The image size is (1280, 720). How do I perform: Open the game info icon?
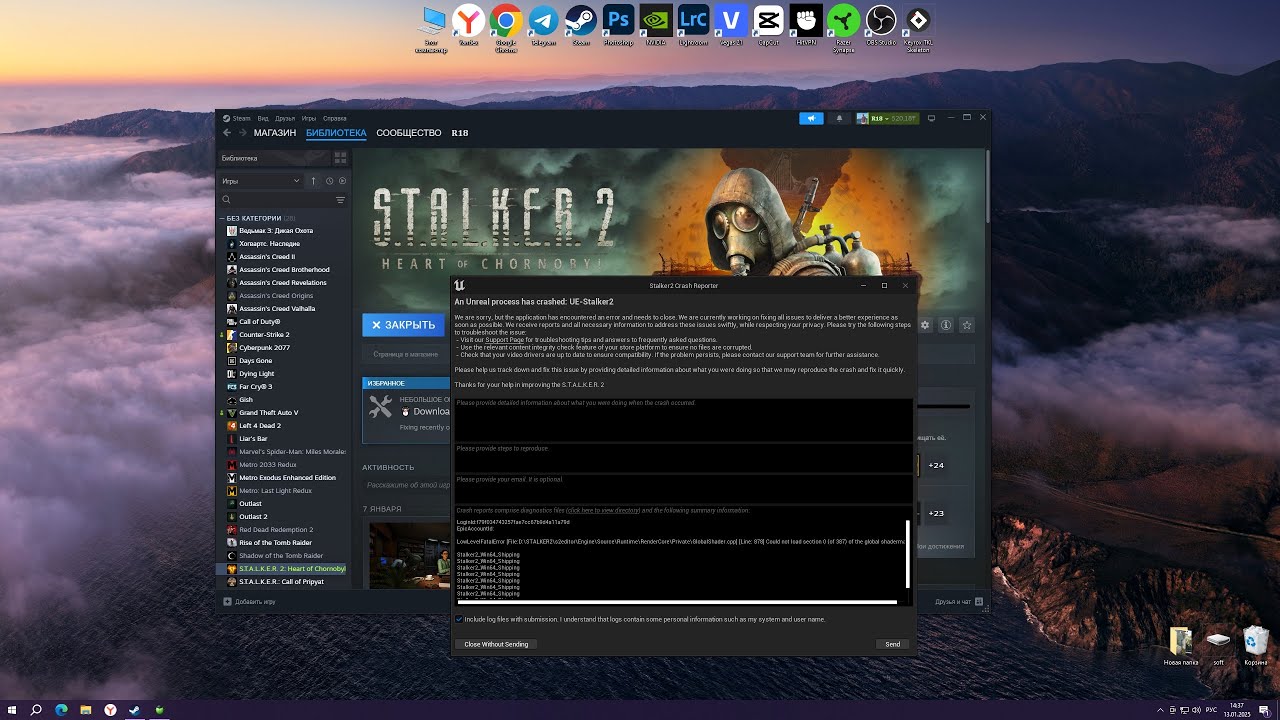[946, 325]
